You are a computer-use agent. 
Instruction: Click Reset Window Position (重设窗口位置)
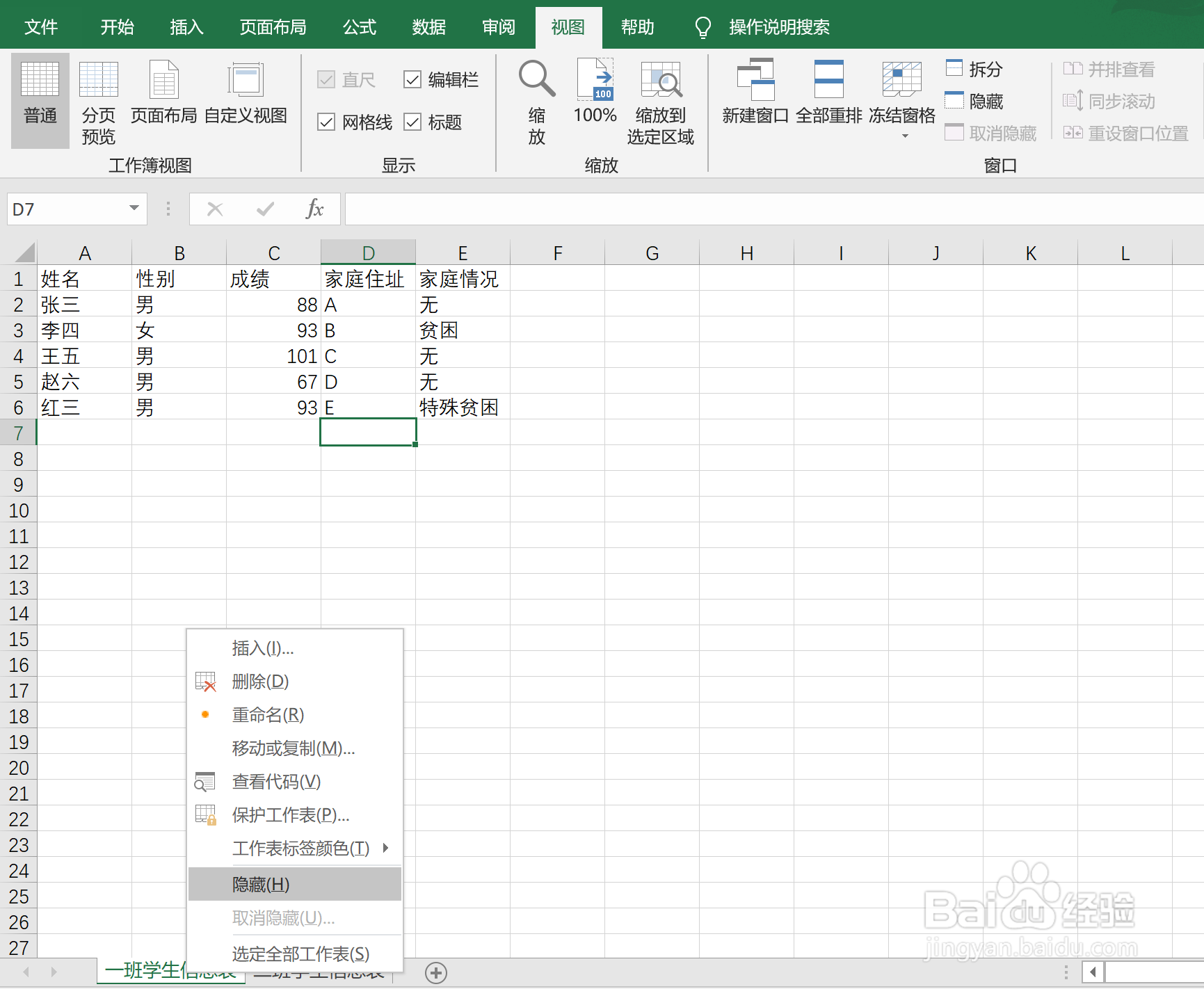coord(1125,133)
